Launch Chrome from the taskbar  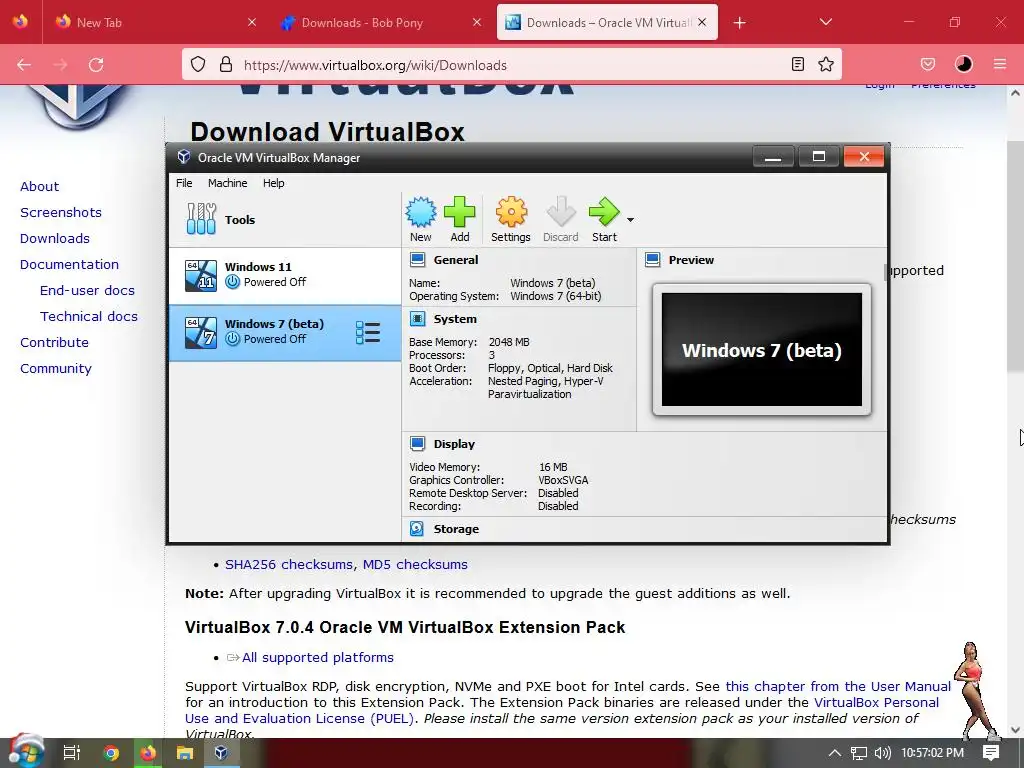(x=111, y=753)
